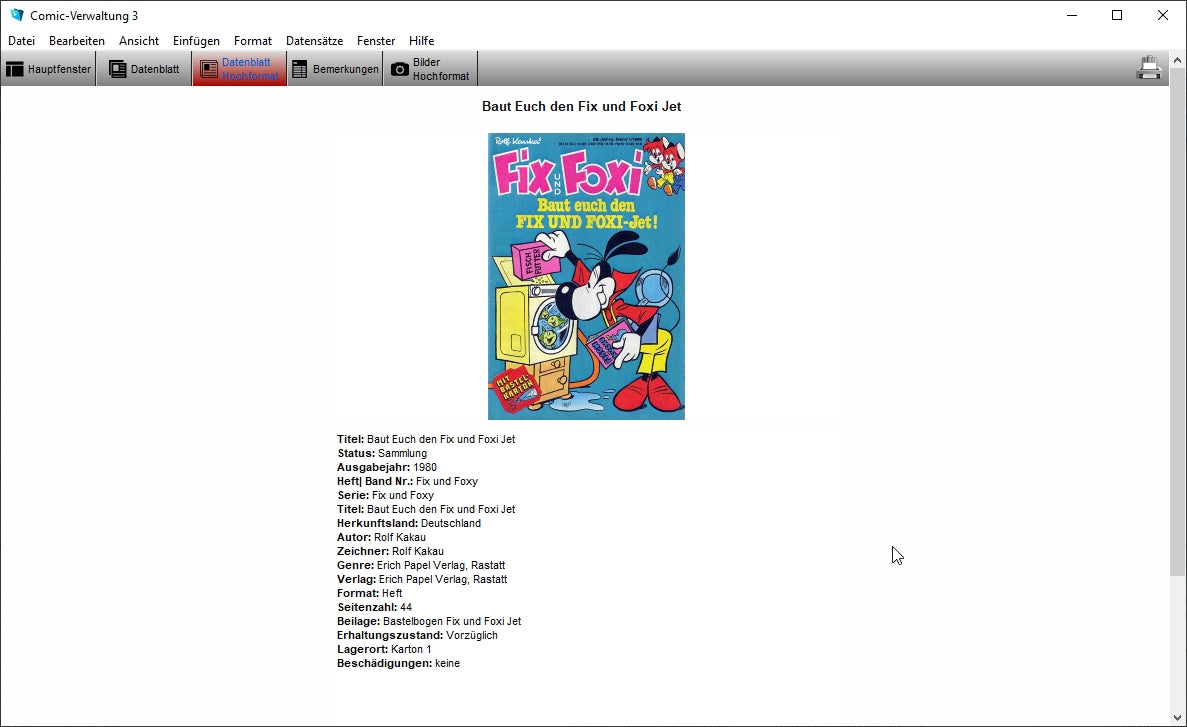The image size is (1187, 727).
Task: Open the Format menu
Action: 253,41
